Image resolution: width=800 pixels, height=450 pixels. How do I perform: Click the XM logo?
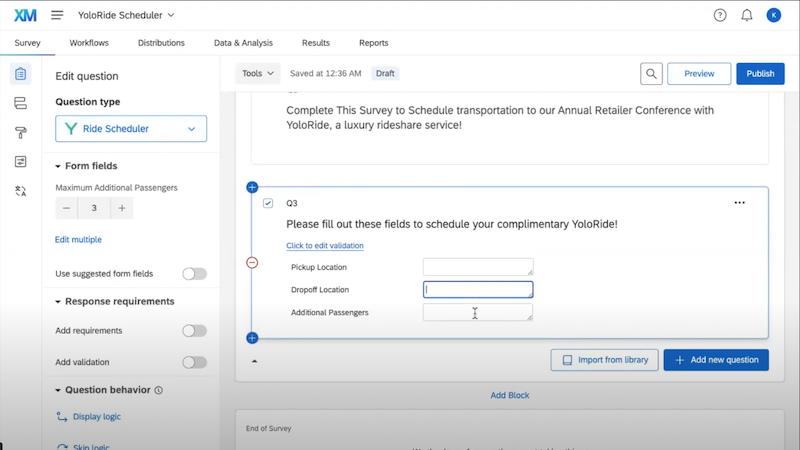[25, 15]
